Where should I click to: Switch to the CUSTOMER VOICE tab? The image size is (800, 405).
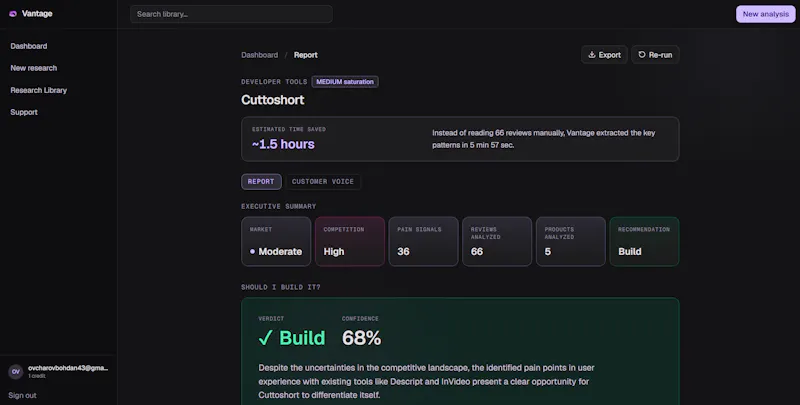click(323, 182)
